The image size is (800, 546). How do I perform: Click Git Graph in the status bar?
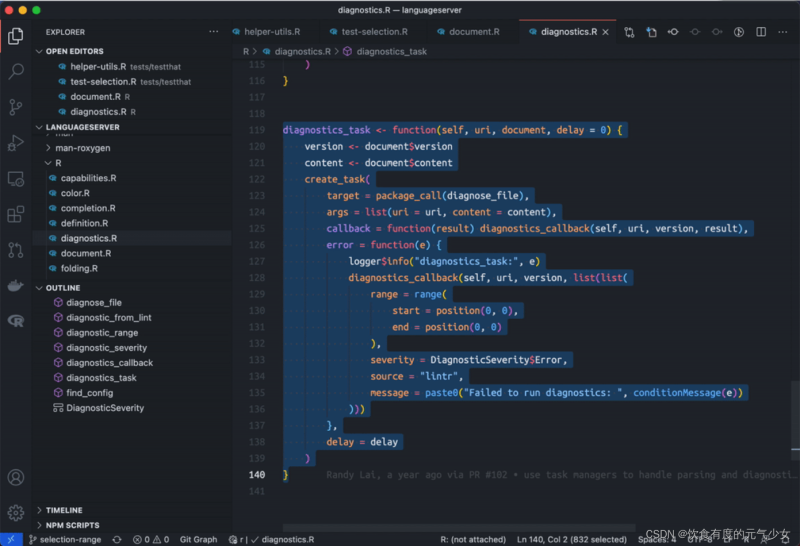(x=198, y=539)
